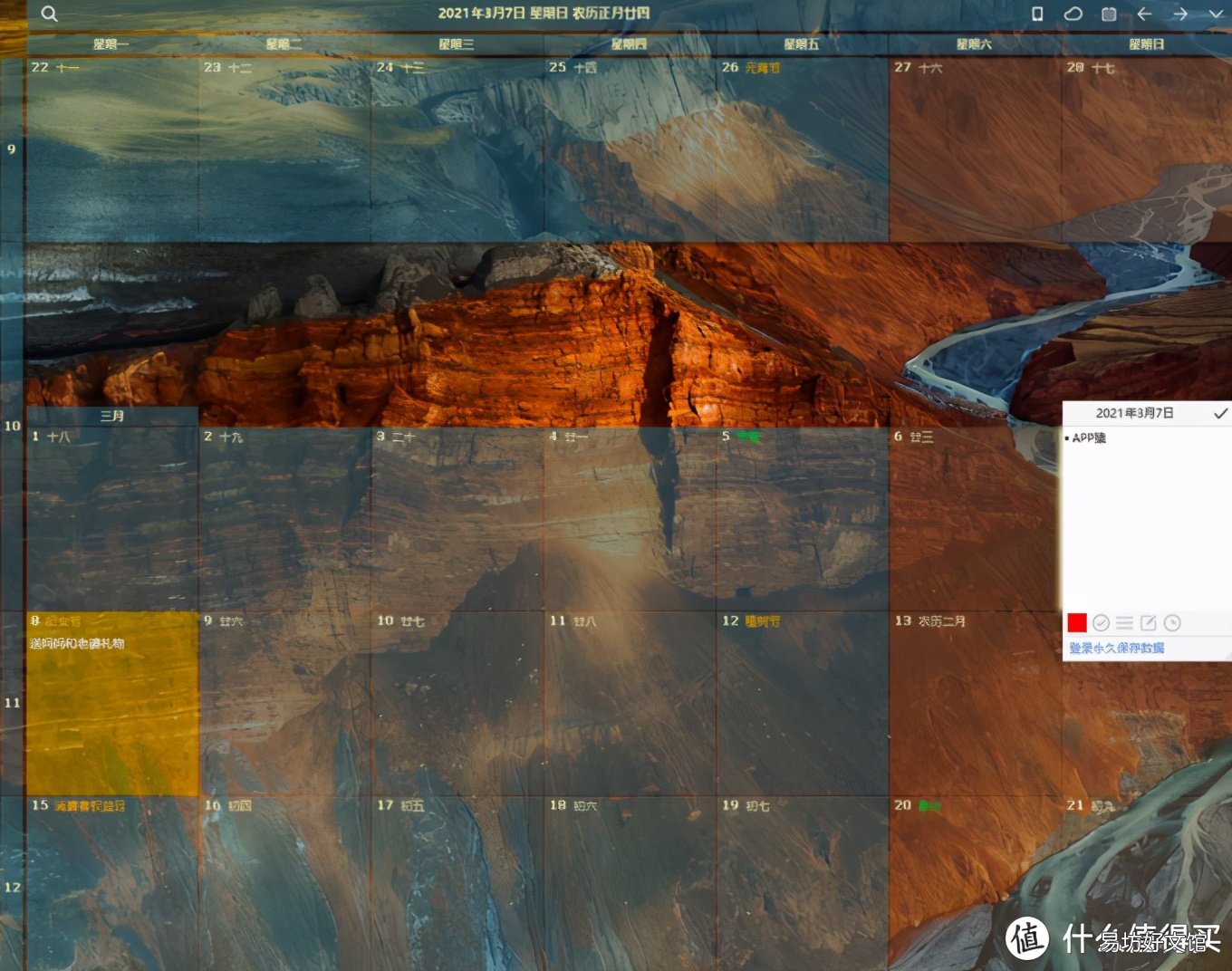
Task: Expand the chevron-down menu in the header
Action: [x=1216, y=14]
